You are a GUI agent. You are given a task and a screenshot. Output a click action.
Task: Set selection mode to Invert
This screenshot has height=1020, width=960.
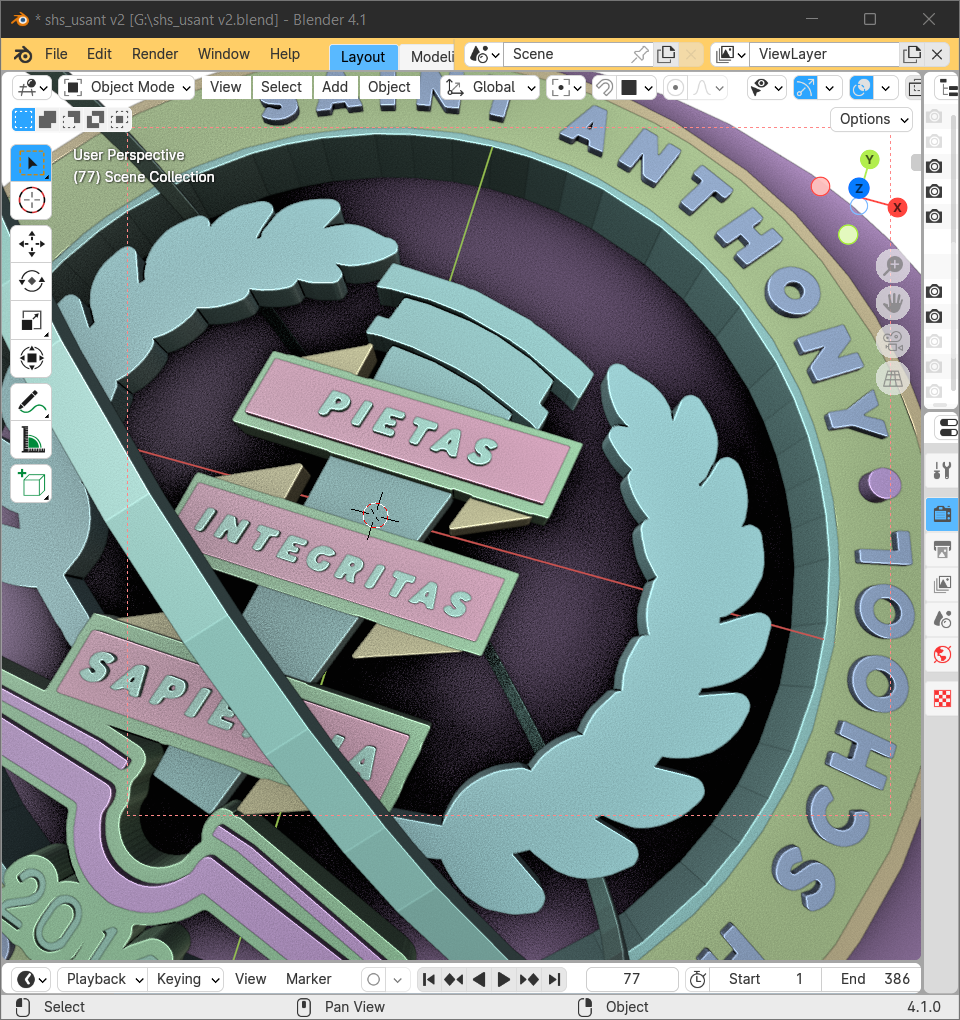coord(96,120)
